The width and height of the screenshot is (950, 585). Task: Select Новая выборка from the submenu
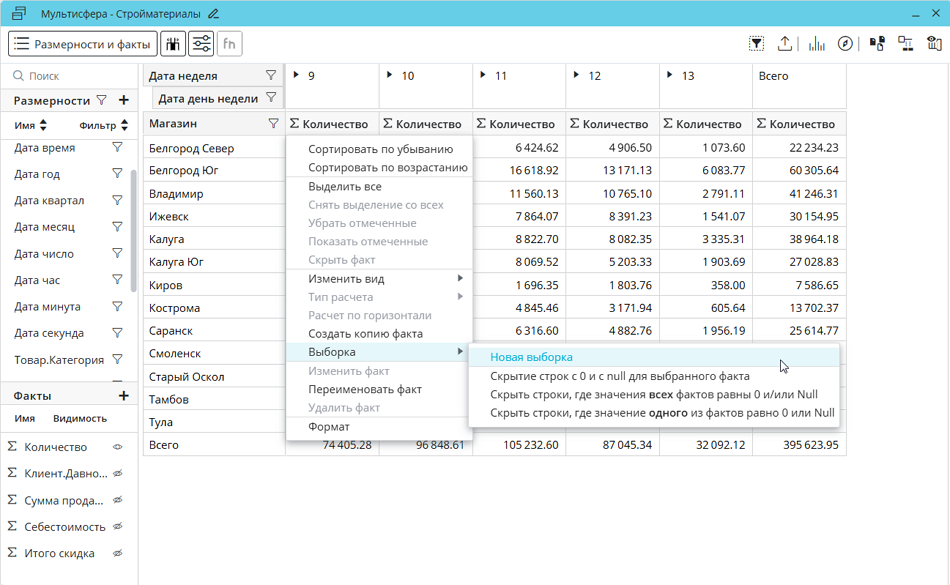coord(531,357)
